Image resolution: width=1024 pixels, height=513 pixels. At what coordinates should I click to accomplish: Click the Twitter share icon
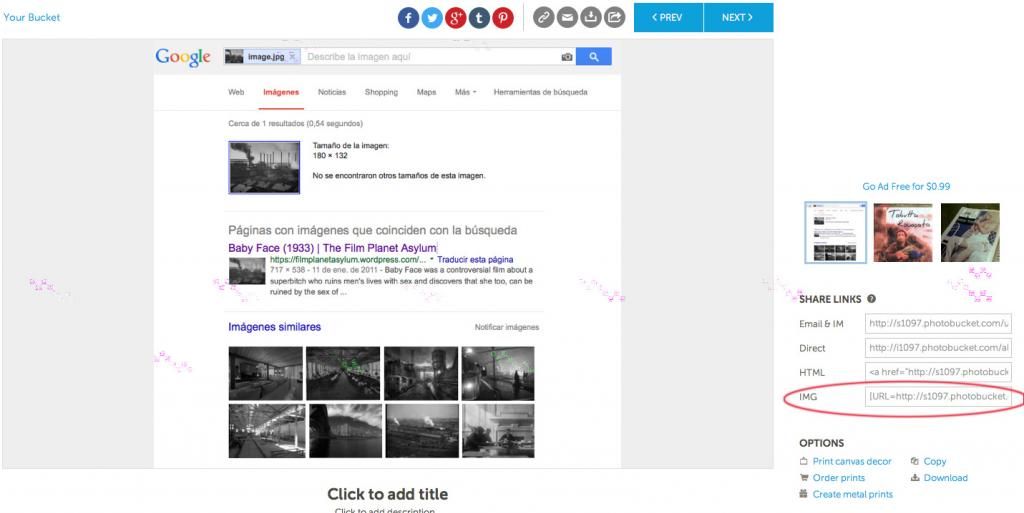point(432,17)
